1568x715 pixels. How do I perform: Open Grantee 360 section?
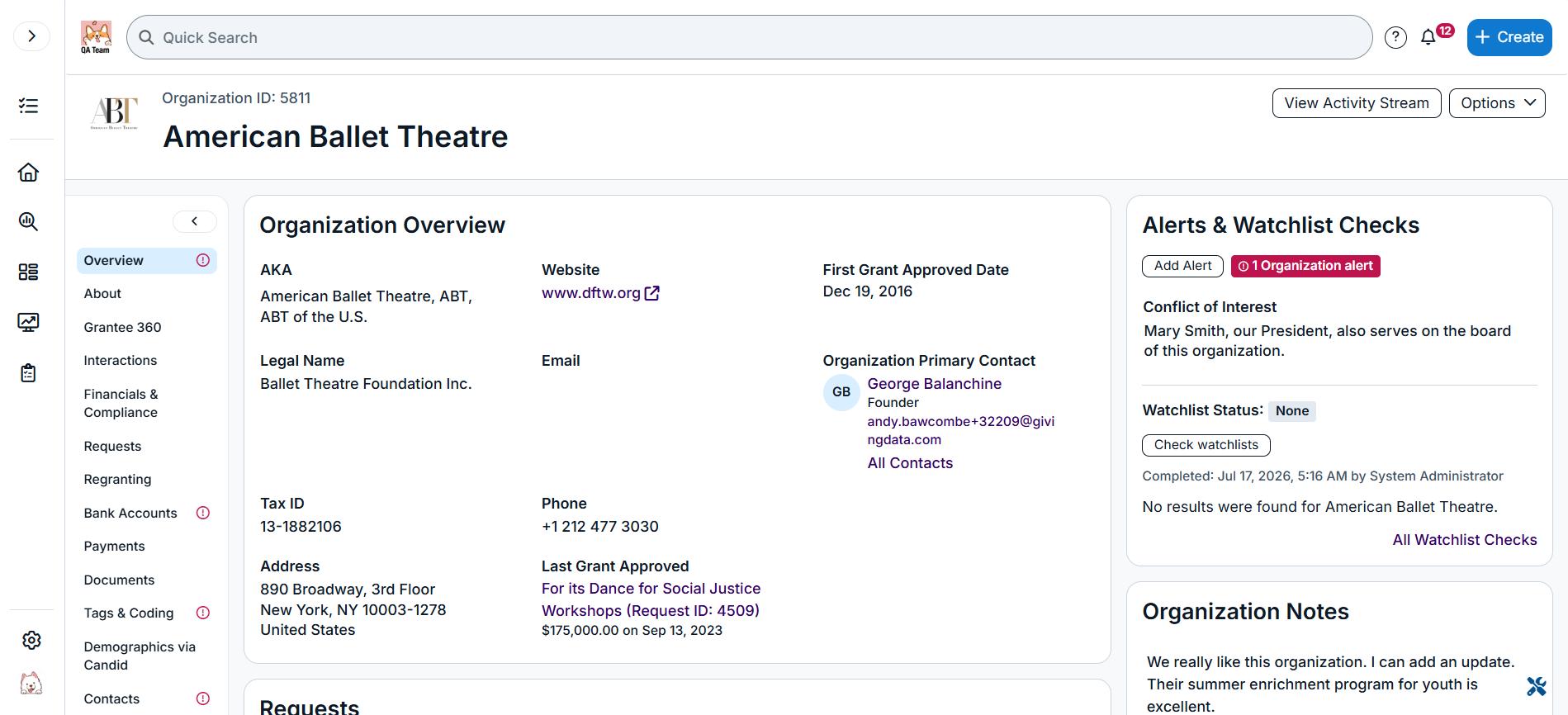coord(122,328)
